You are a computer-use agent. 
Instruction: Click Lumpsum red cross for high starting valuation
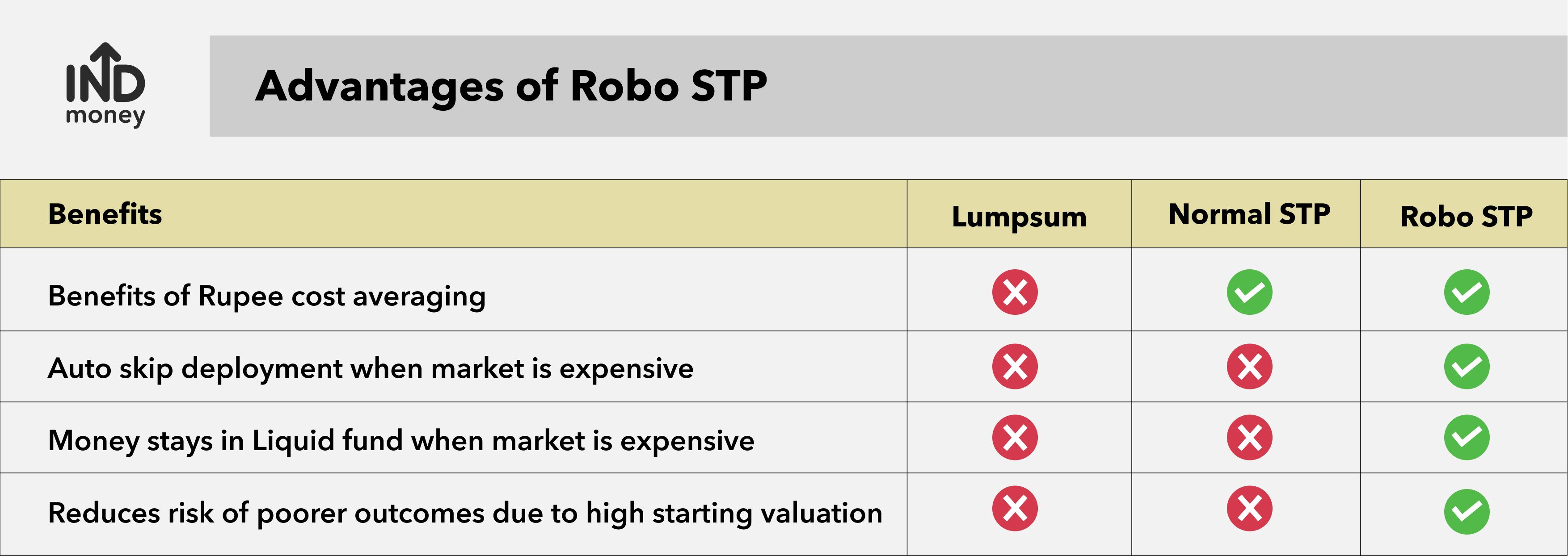(x=1015, y=509)
